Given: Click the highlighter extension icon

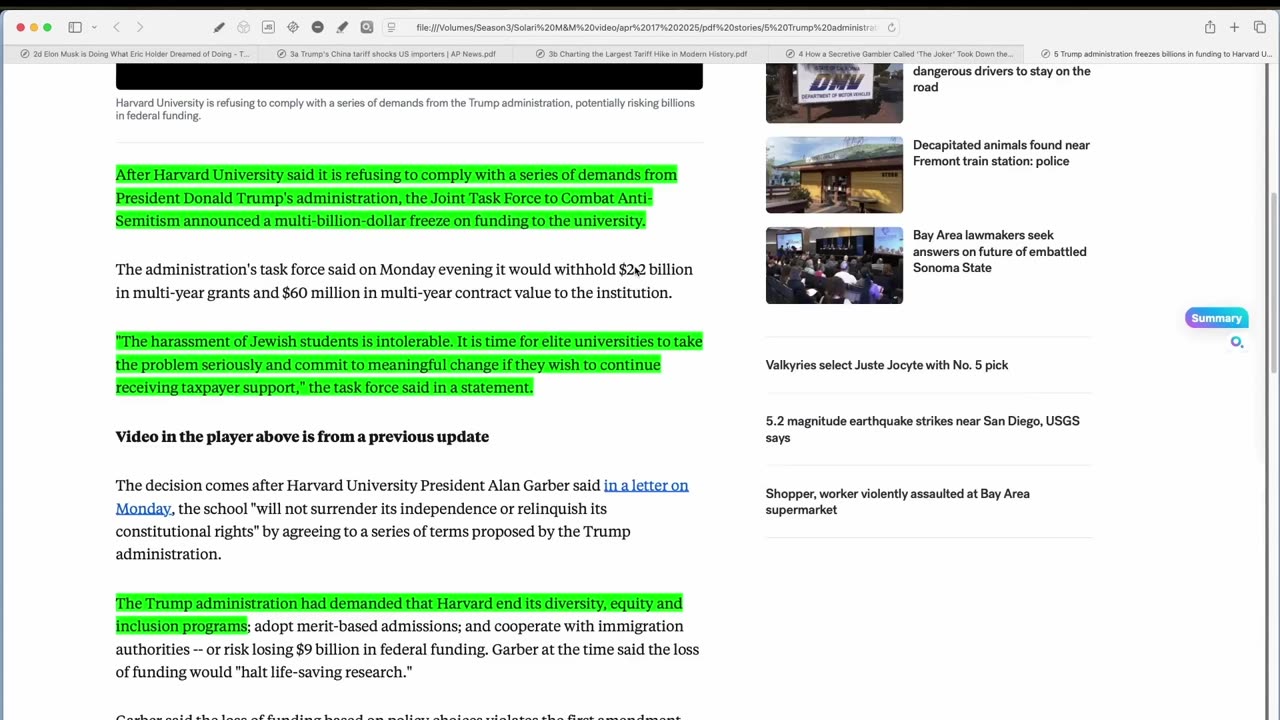Looking at the screenshot, I should (342, 27).
